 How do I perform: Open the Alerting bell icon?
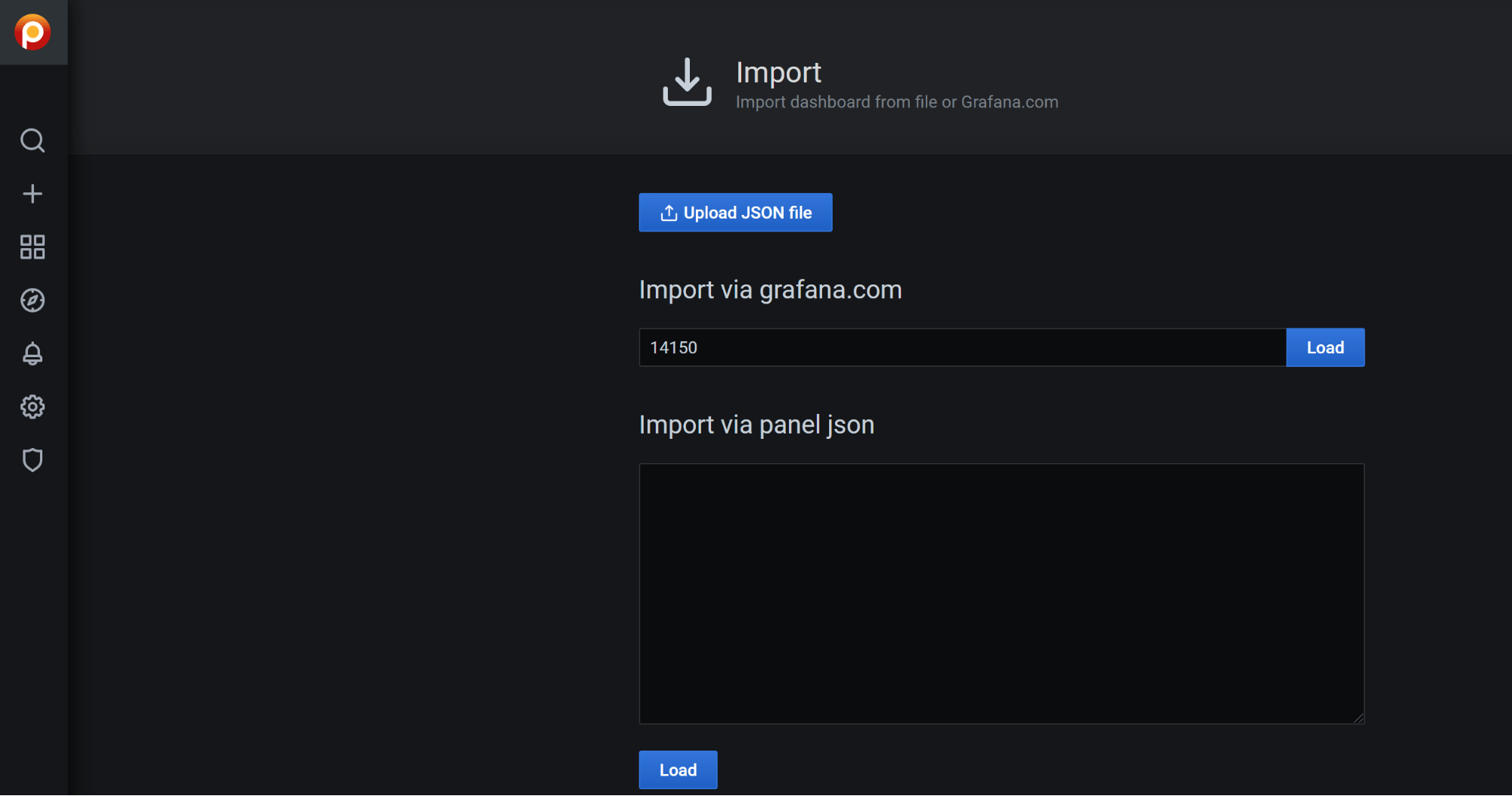coord(33,353)
